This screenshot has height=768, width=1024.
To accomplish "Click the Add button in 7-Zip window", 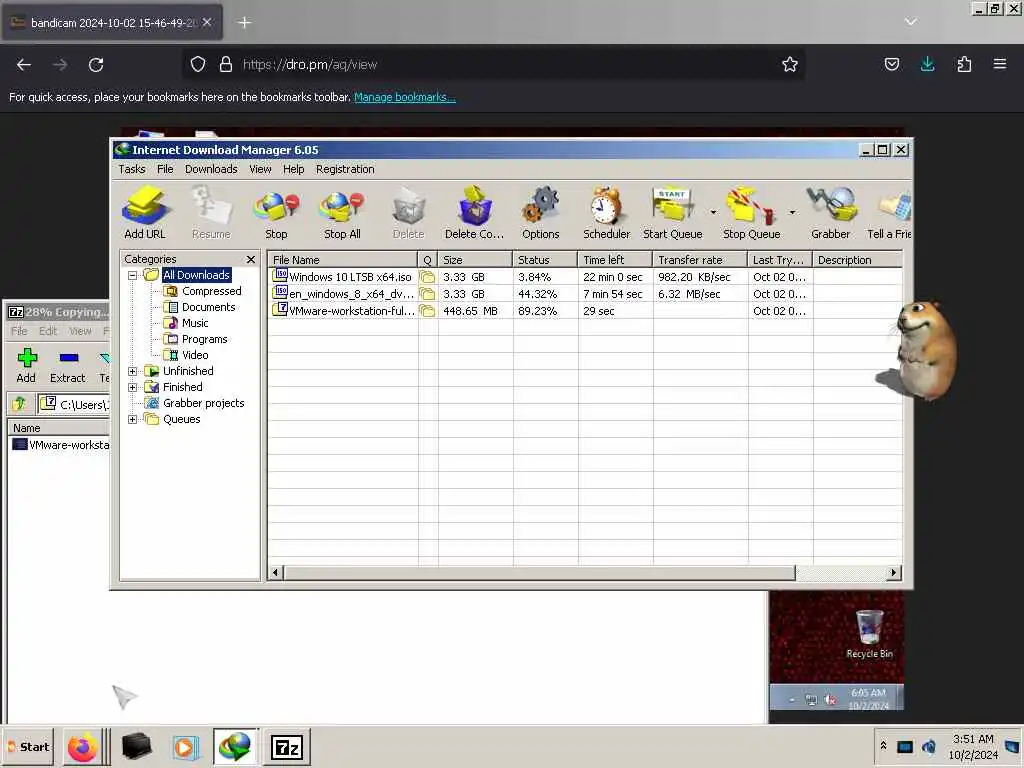I will [x=26, y=365].
